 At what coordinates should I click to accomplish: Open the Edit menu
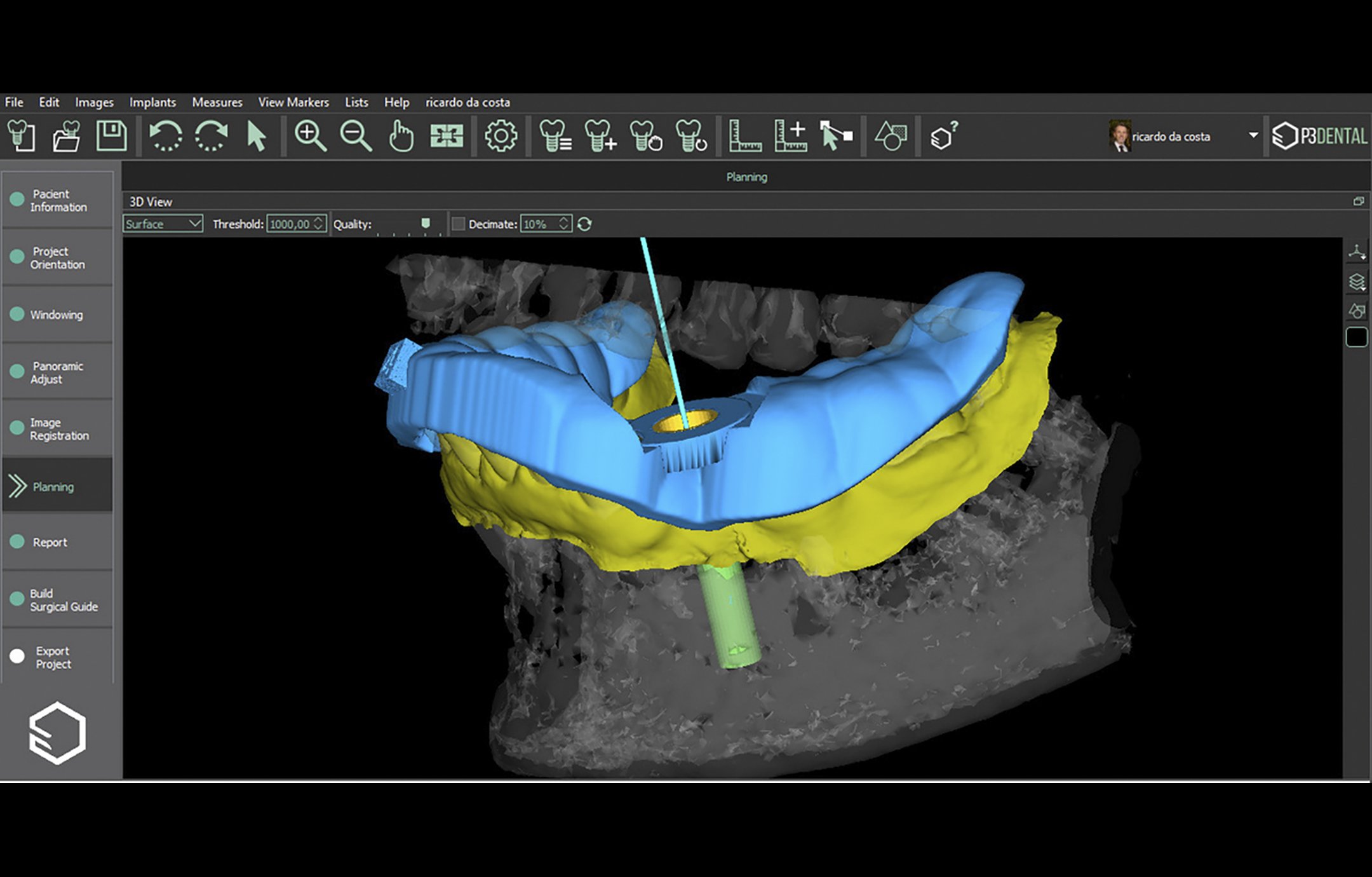[x=49, y=102]
